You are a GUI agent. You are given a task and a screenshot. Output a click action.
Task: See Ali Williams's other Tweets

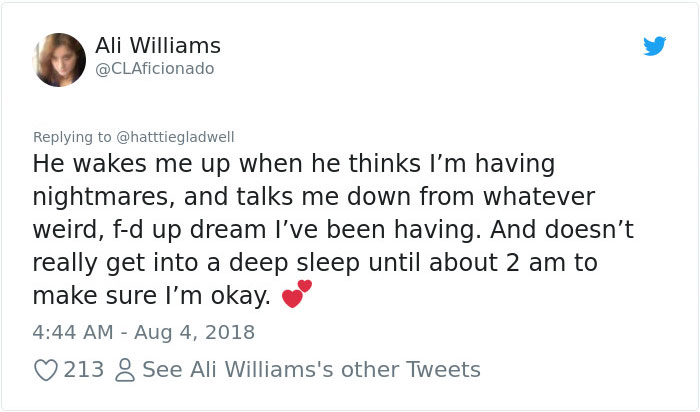311,370
